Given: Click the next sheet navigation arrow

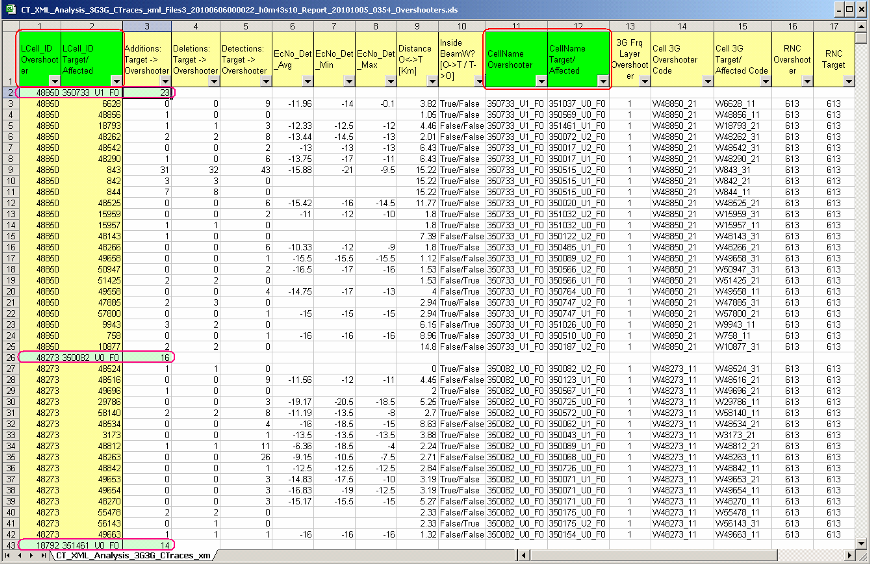Looking at the screenshot, I should click(30, 555).
